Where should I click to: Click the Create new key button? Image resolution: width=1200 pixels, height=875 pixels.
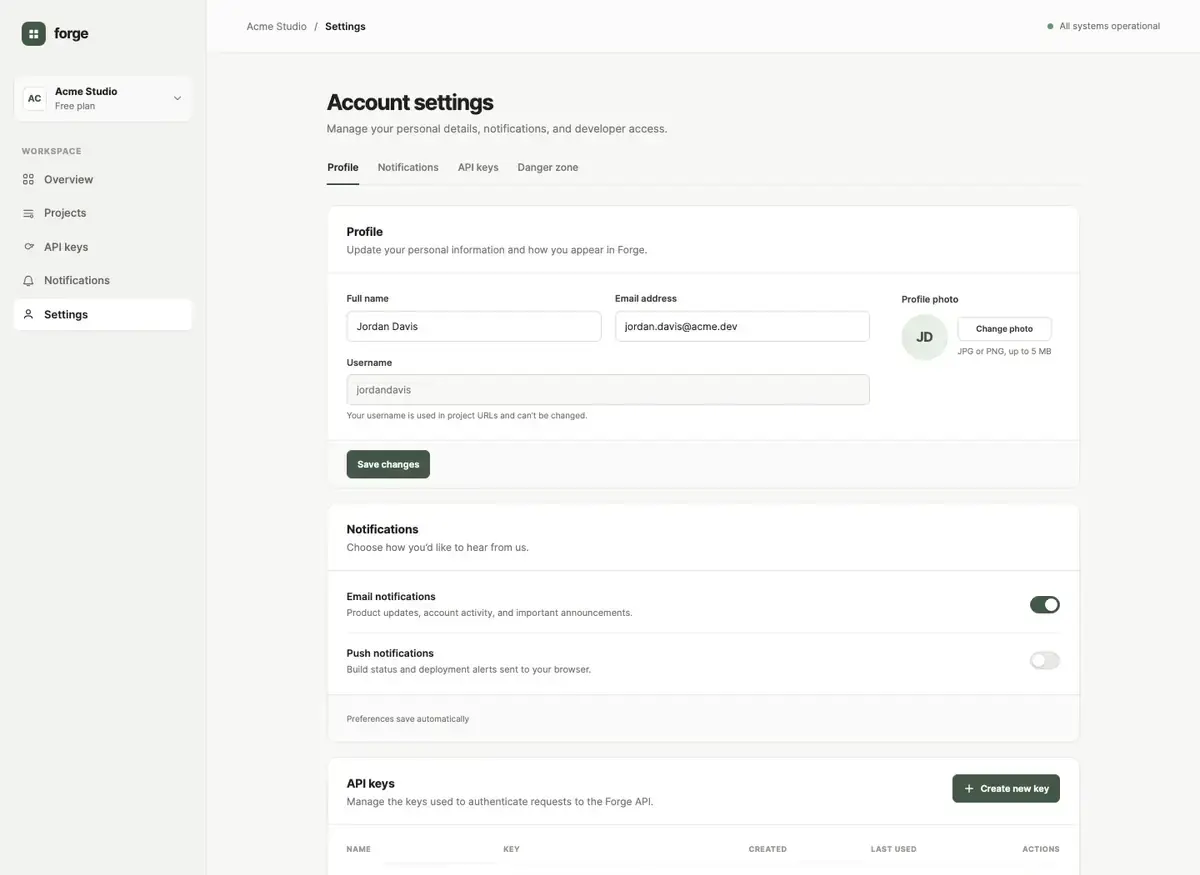coord(1006,788)
